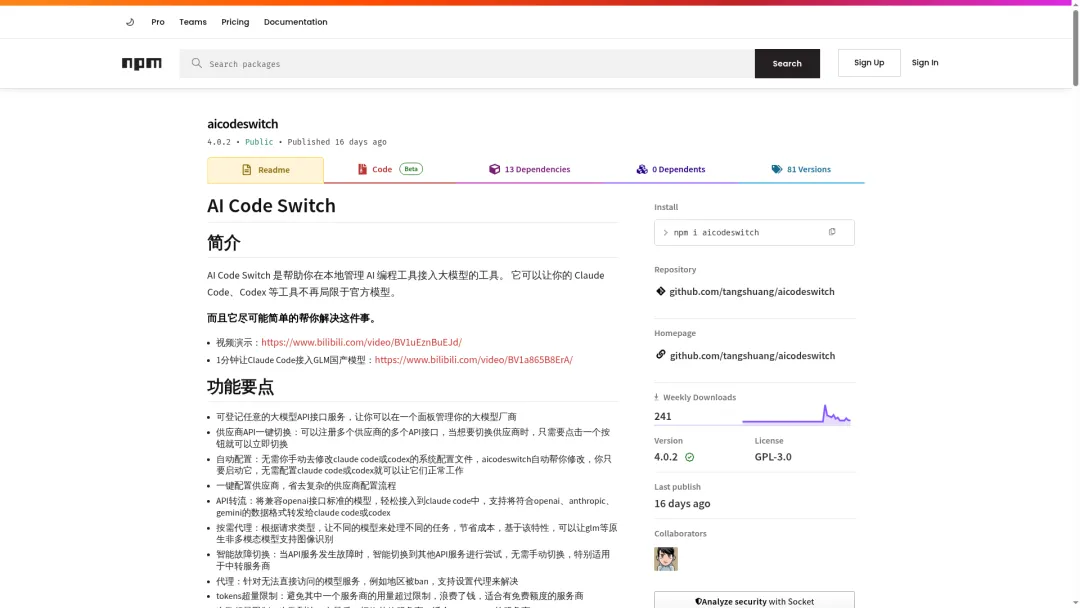
Task: Click the 4.0.2 value under Version
Action: [665, 457]
